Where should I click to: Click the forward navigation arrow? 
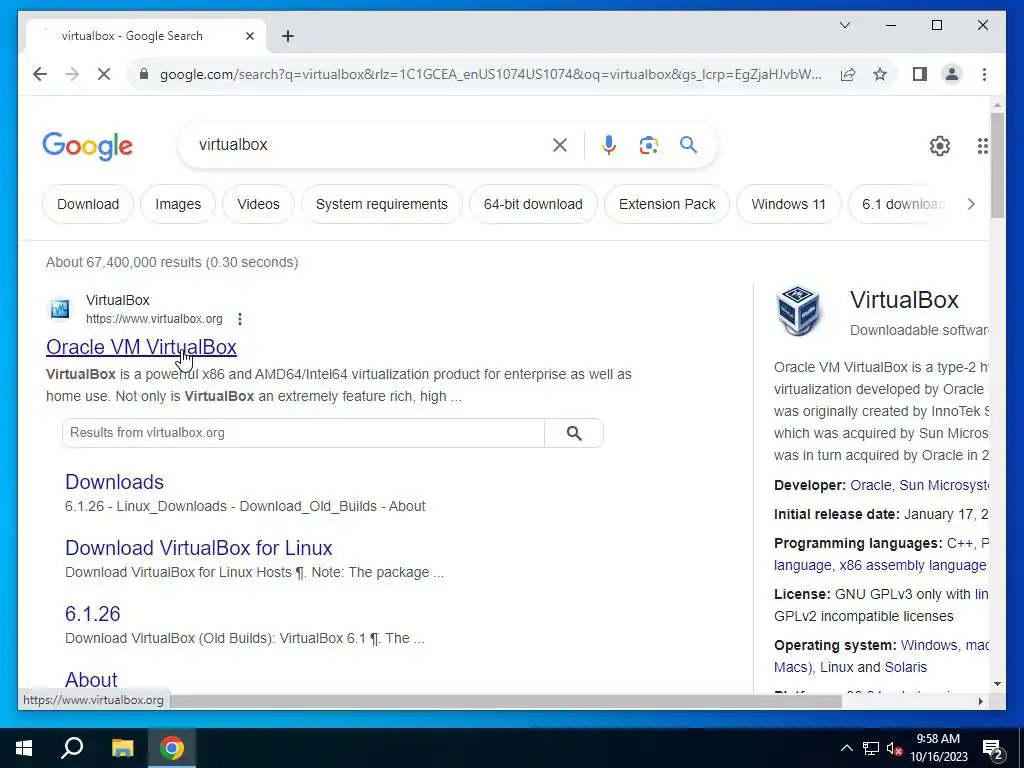pyautogui.click(x=72, y=74)
